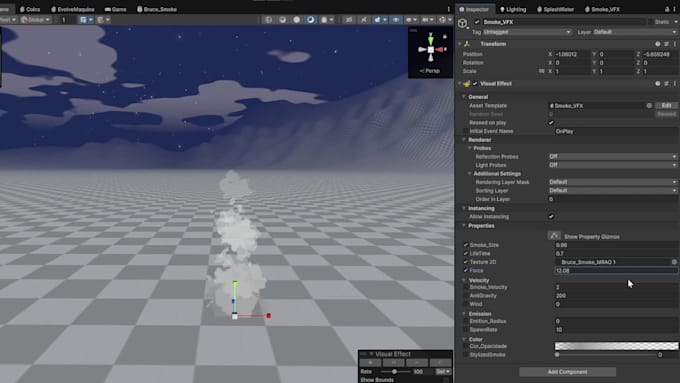Click the Edit button for Asset Template
This screenshot has width=680, height=383.
(x=666, y=105)
